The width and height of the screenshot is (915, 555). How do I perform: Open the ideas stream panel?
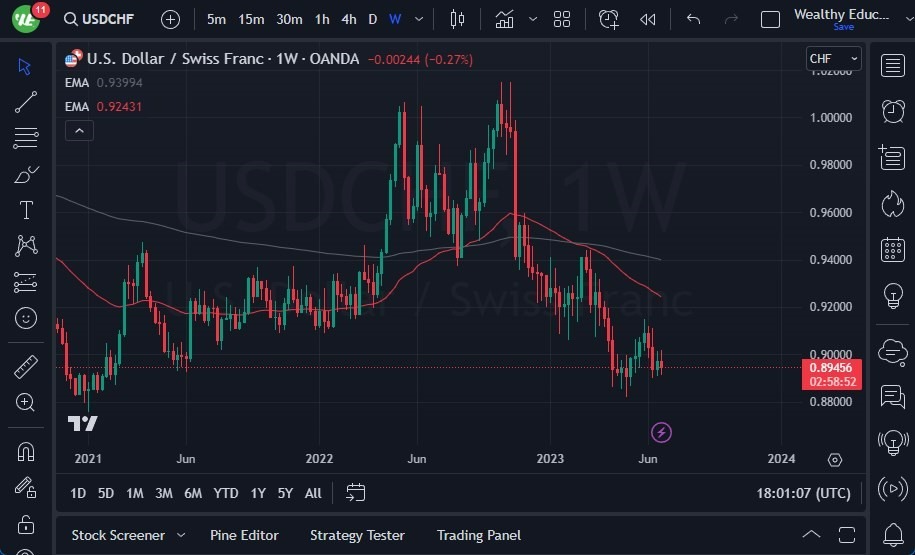click(892, 442)
